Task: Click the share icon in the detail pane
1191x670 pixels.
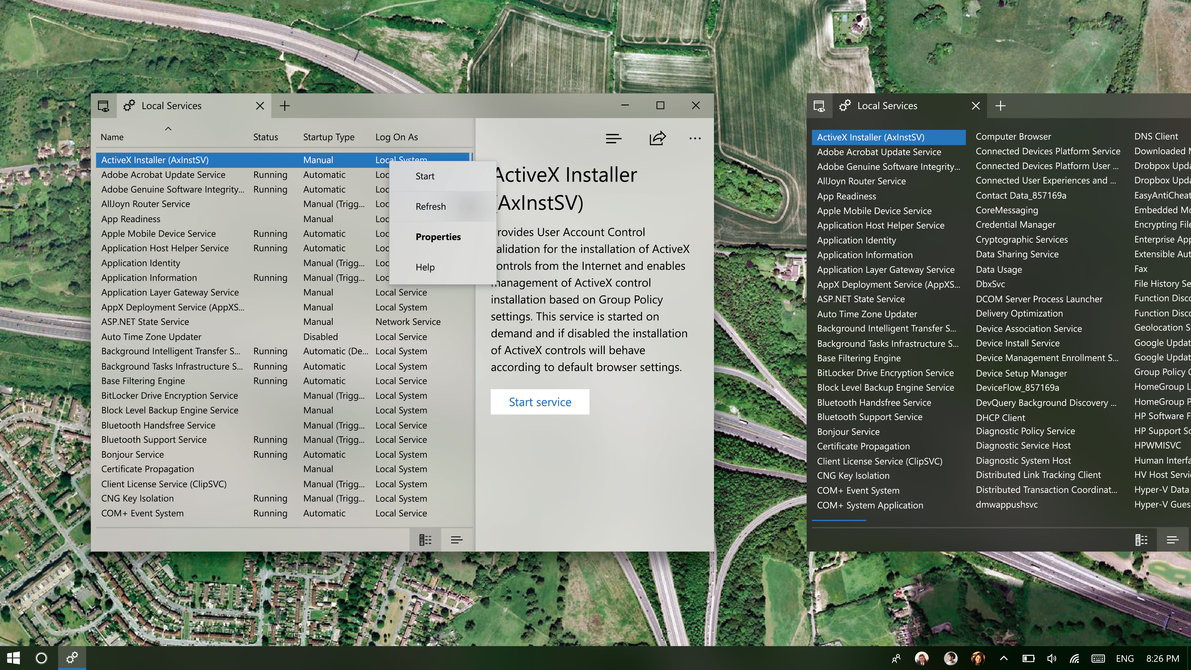Action: click(658, 138)
